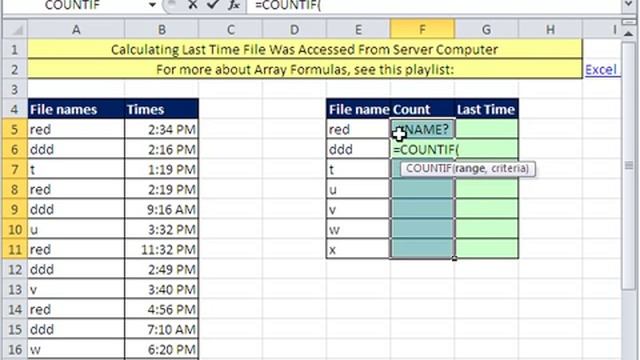Expand the formula bar with chevron
640x360 pixels.
(629, 5)
